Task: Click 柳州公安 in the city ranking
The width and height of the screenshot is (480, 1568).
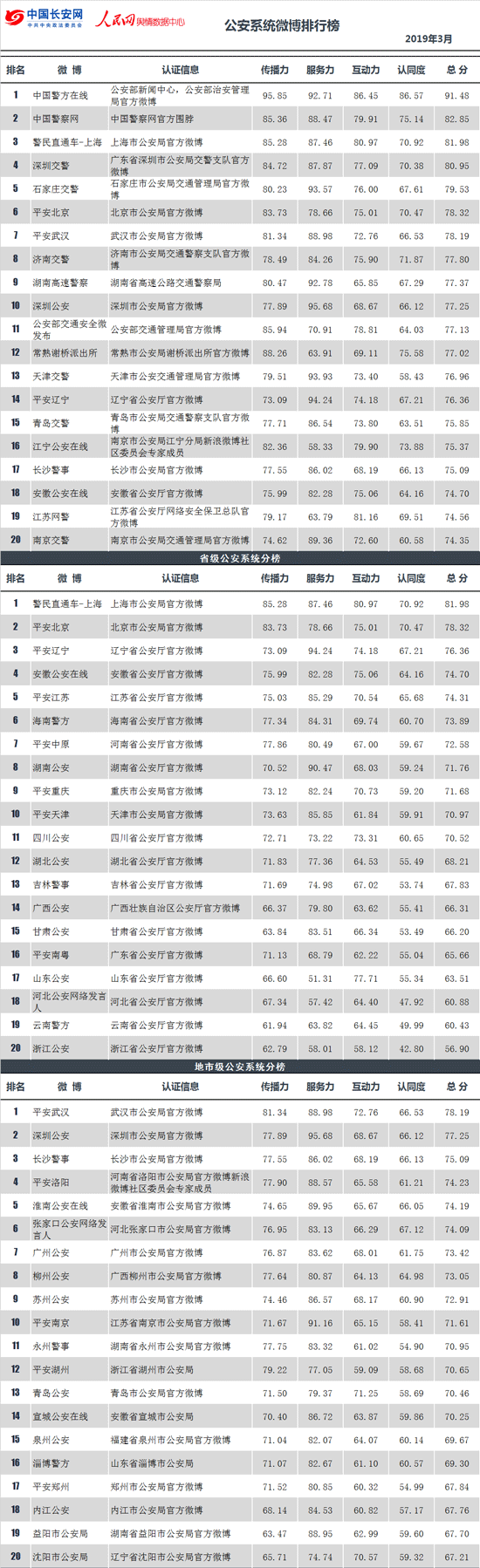Action: (51, 1277)
